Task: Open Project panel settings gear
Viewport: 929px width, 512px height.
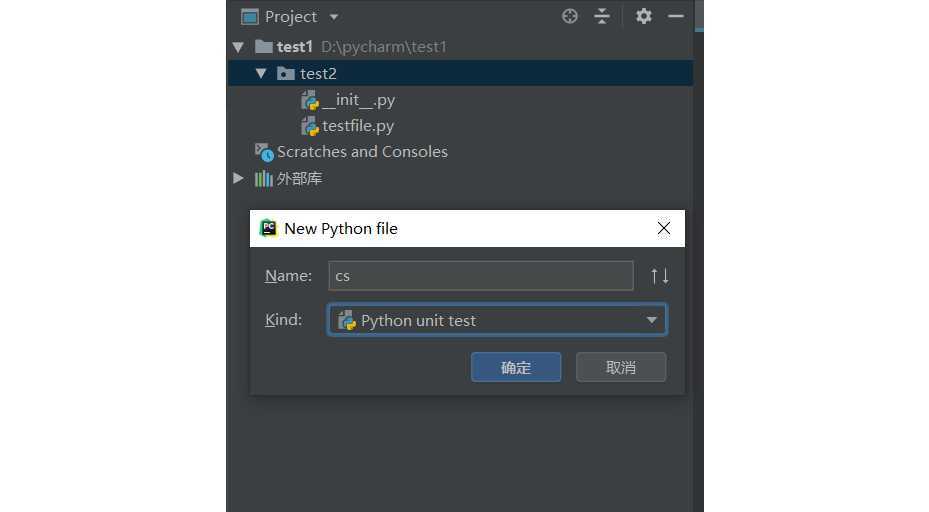Action: tap(644, 16)
